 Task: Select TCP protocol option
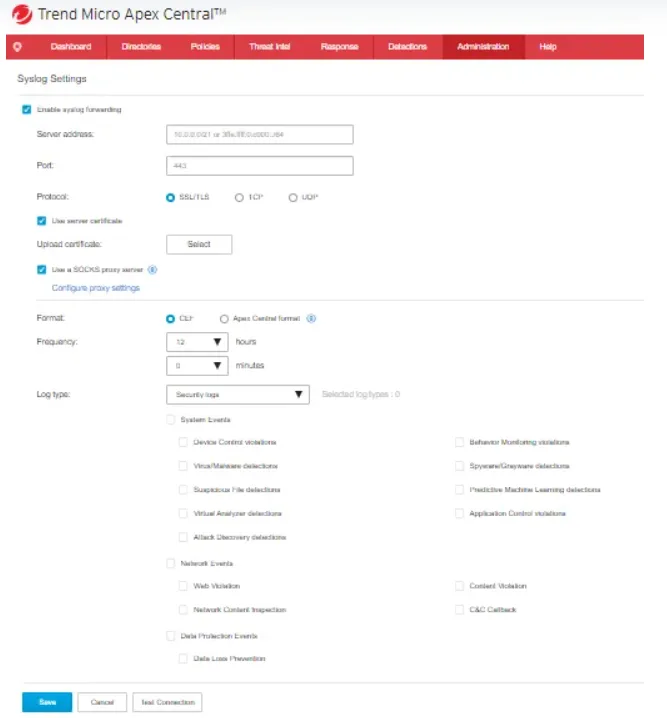[x=239, y=197]
